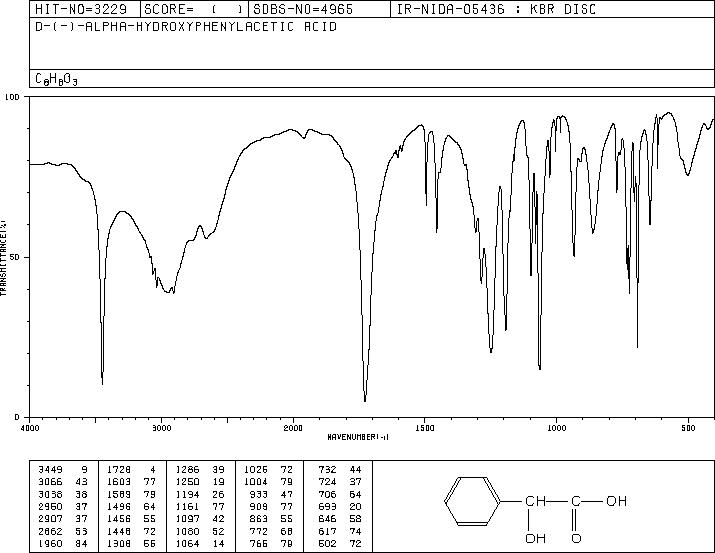
Task: Select the 3449 peak entry in table
Action: click(63, 470)
